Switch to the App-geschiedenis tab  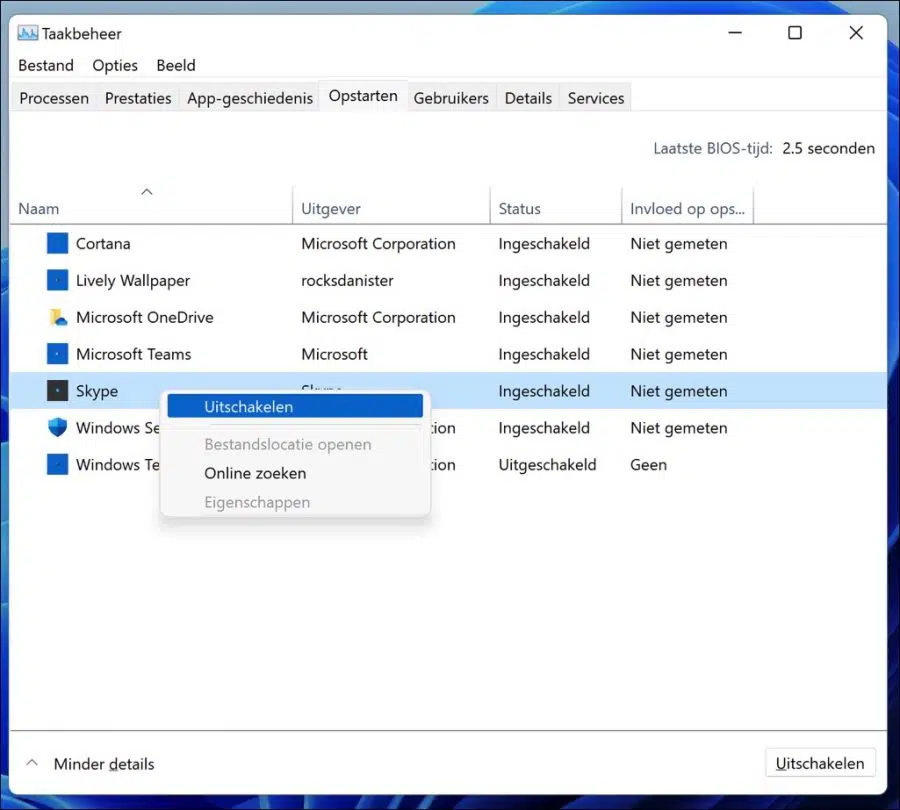click(250, 98)
